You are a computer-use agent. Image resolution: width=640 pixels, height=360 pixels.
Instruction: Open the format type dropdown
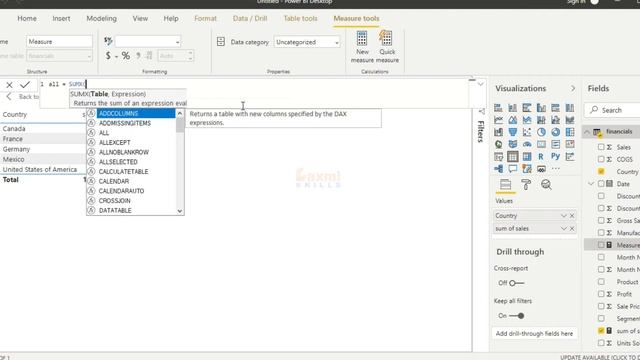[148, 42]
